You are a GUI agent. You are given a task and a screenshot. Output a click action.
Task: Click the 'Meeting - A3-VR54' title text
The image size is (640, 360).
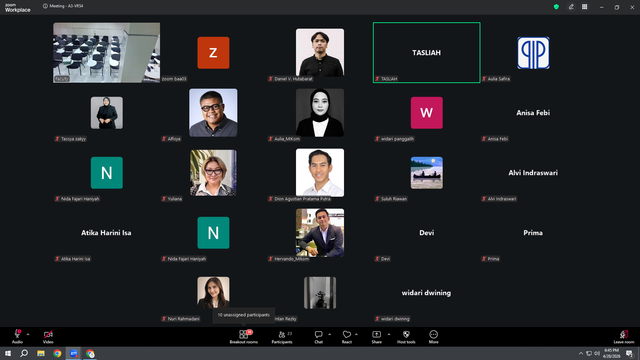66,6
